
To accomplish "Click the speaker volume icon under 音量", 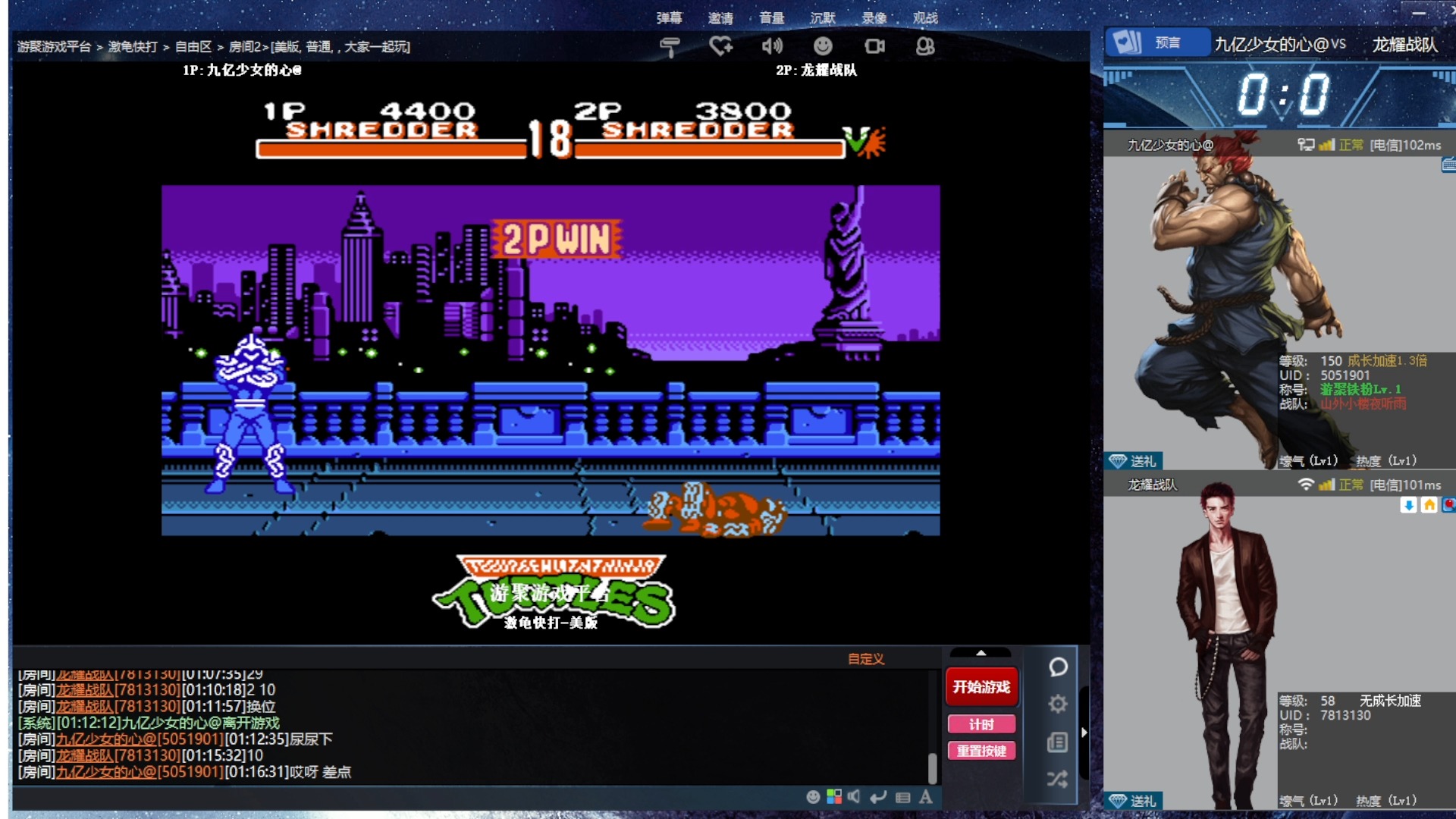I will pyautogui.click(x=772, y=46).
